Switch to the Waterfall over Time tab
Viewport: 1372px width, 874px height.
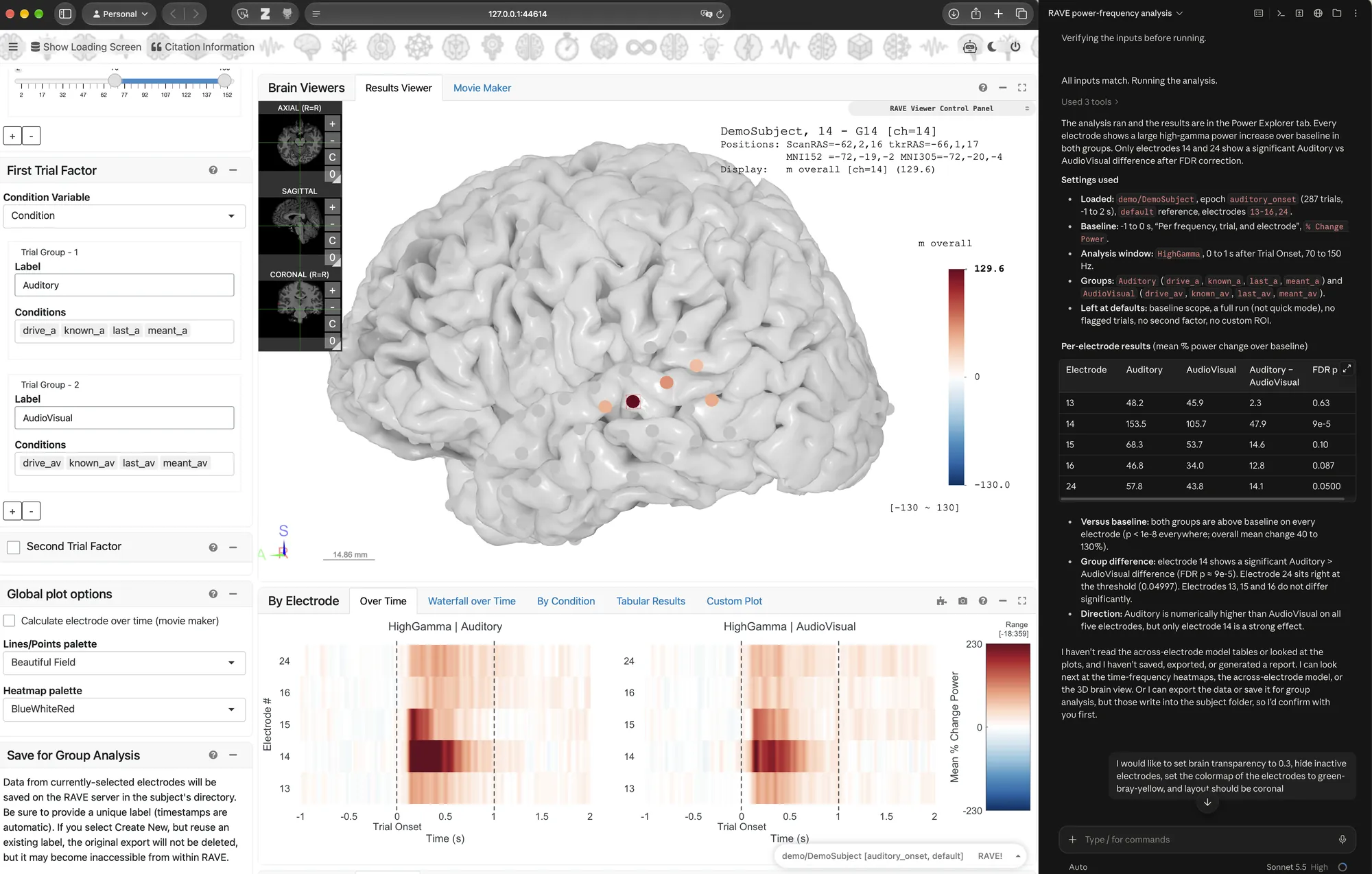pyautogui.click(x=471, y=601)
